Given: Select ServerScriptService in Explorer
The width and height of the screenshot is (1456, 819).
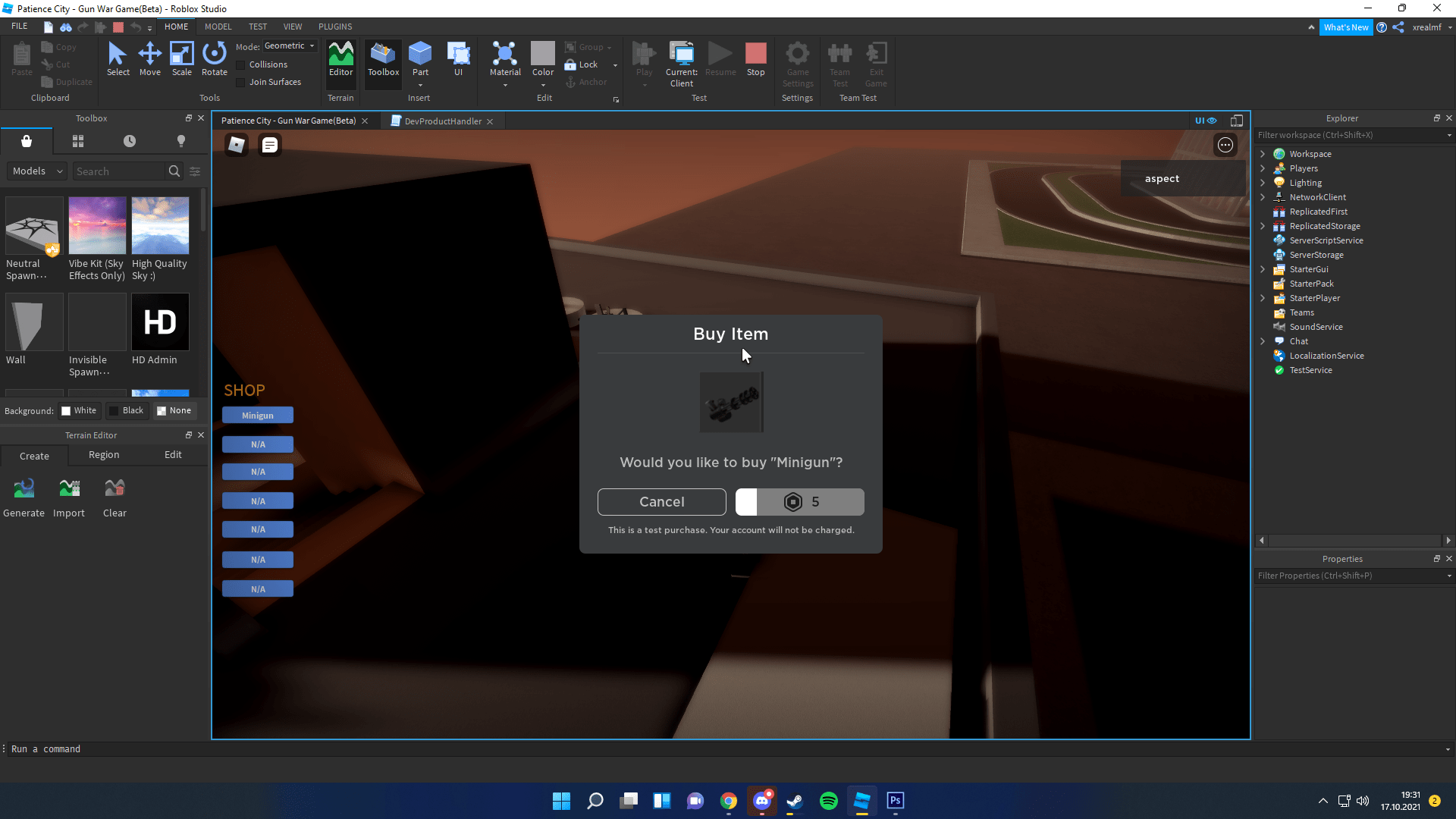Looking at the screenshot, I should click(1326, 240).
